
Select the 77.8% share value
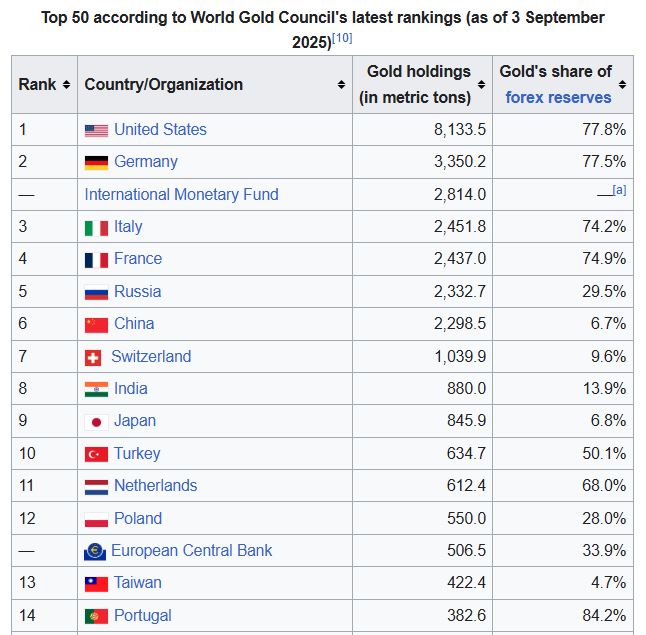tap(604, 130)
